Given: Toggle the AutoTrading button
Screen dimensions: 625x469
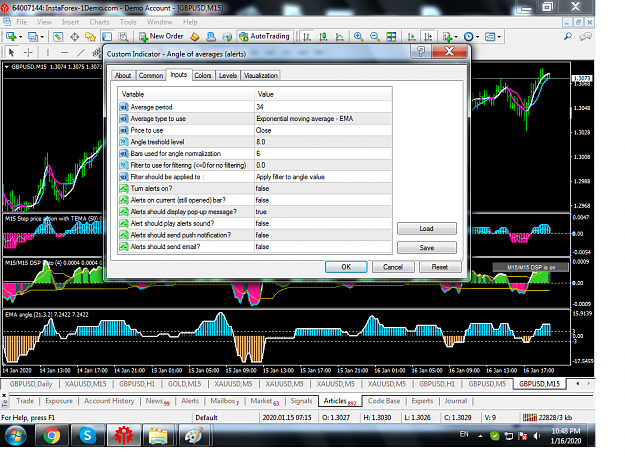Looking at the screenshot, I should pyautogui.click(x=264, y=36).
